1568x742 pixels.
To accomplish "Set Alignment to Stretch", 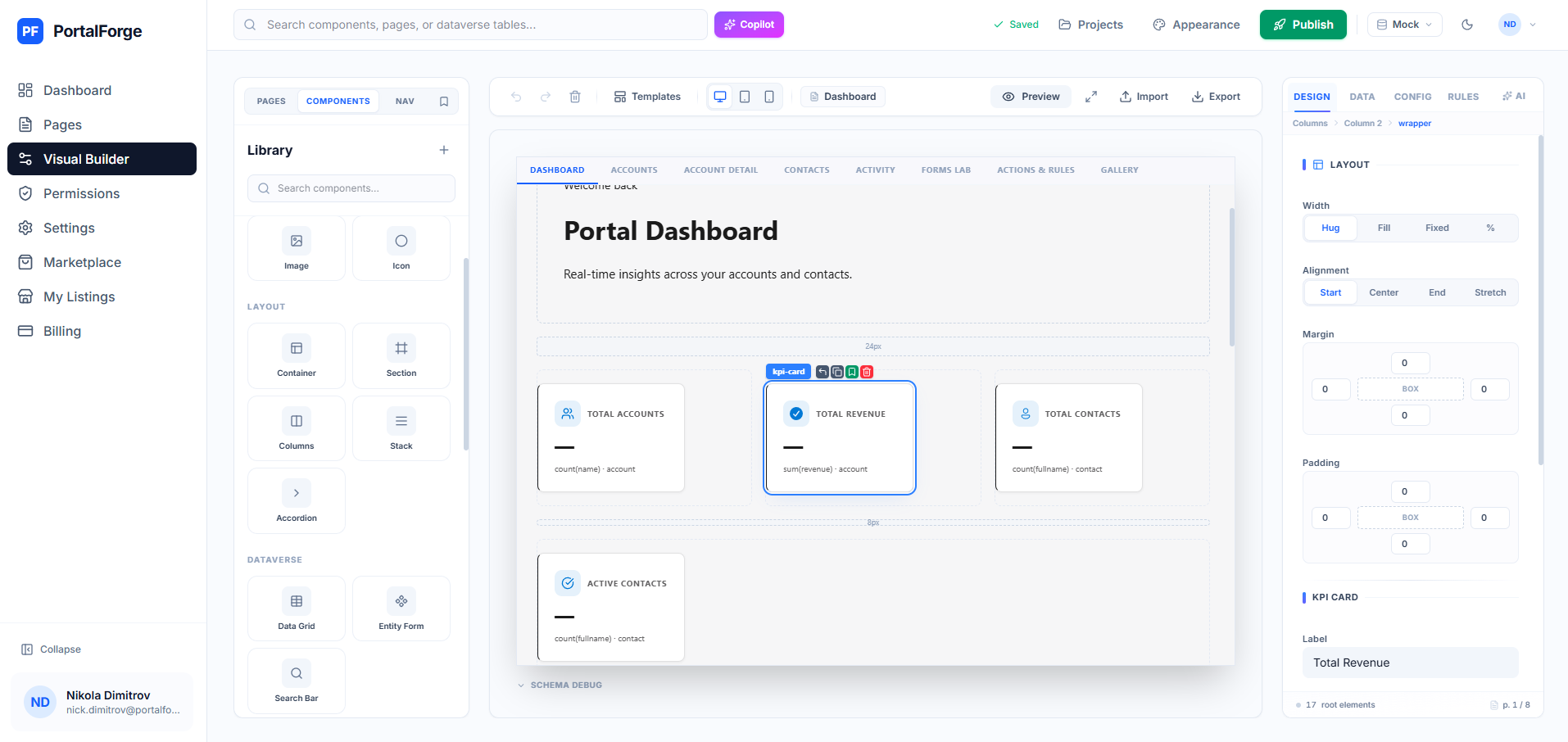I will (x=1489, y=292).
